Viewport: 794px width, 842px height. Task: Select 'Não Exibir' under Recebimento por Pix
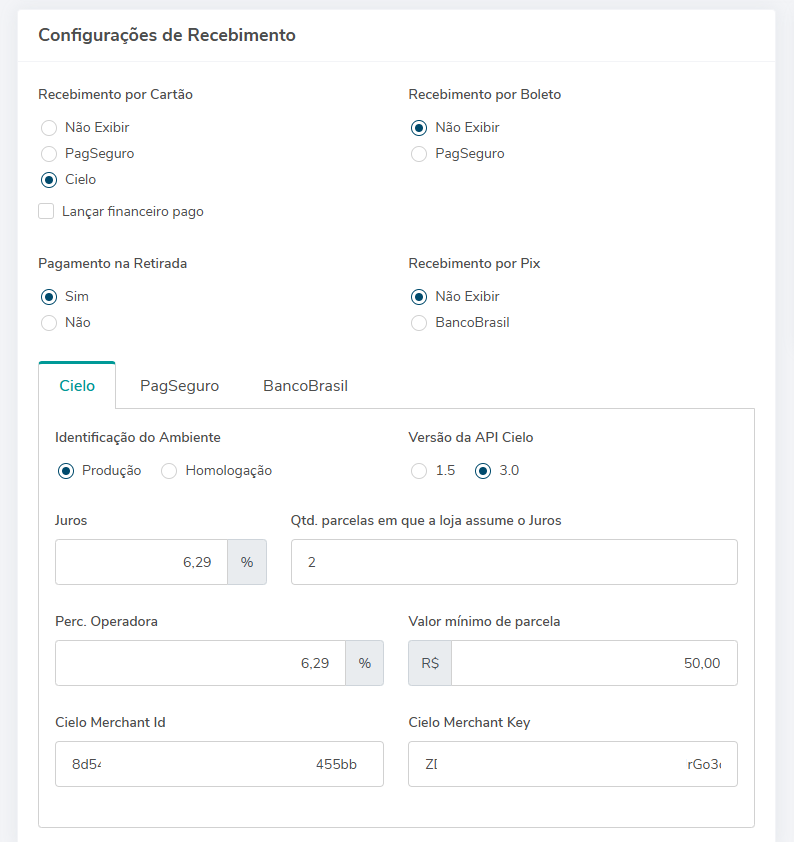(419, 297)
